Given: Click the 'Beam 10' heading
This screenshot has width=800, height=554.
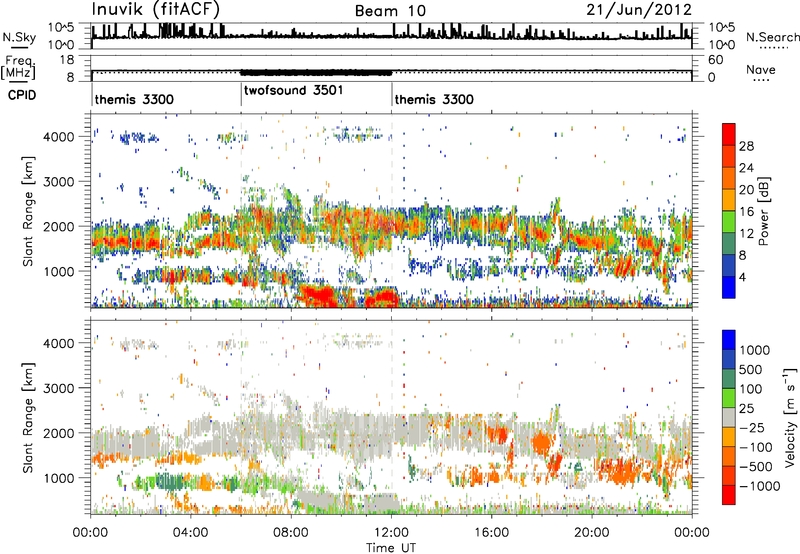Looking at the screenshot, I should (x=390, y=11).
